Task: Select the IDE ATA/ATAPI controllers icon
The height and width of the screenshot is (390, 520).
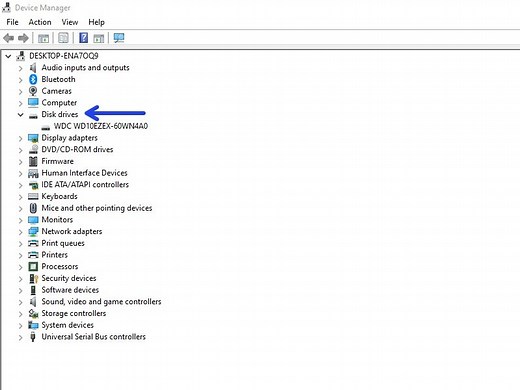Action: [x=33, y=185]
